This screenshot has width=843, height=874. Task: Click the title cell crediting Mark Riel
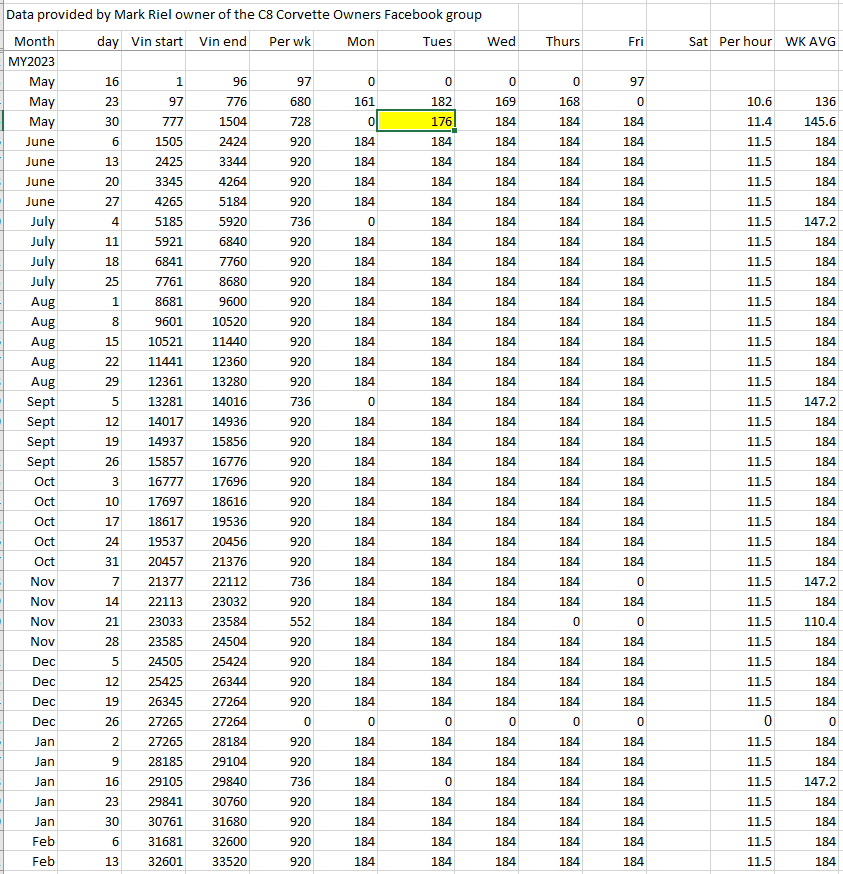pyautogui.click(x=244, y=15)
